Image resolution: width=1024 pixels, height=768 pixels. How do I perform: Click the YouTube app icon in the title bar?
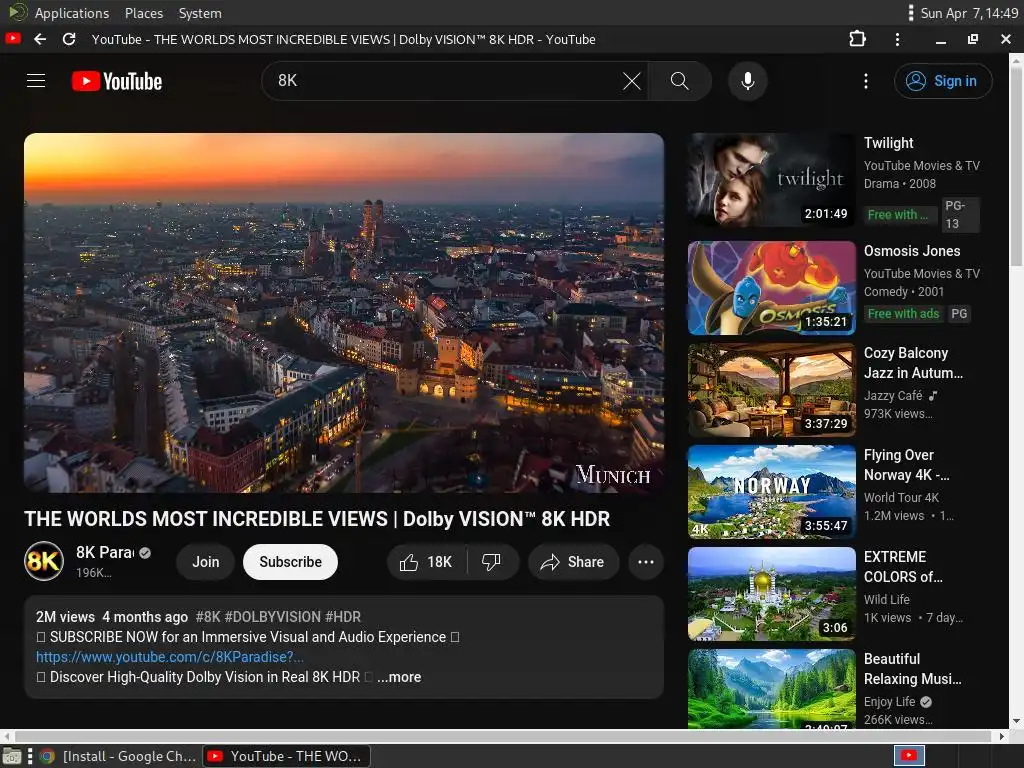pos(12,39)
